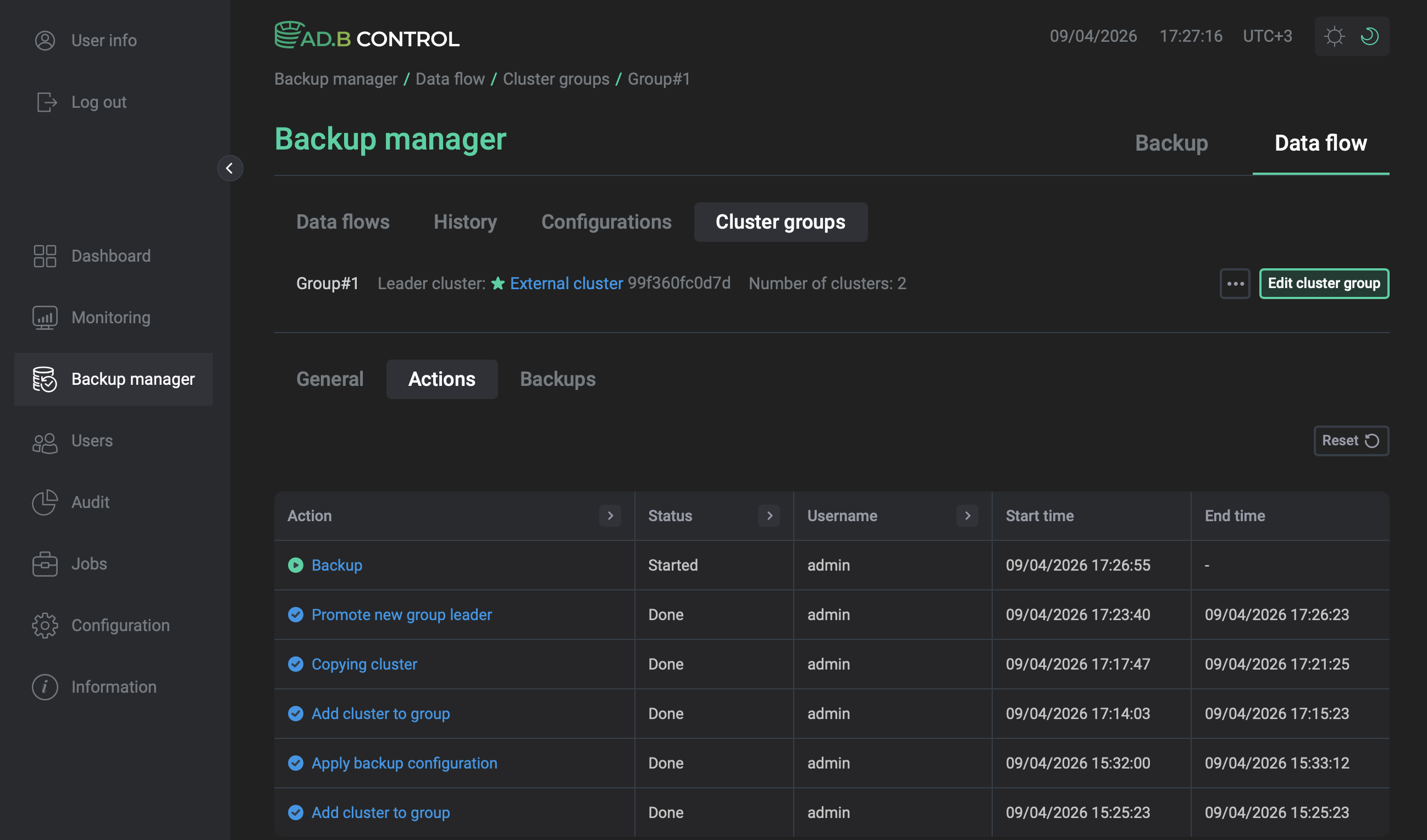The image size is (1427, 840).
Task: Switch to the Backups tab
Action: [x=557, y=379]
